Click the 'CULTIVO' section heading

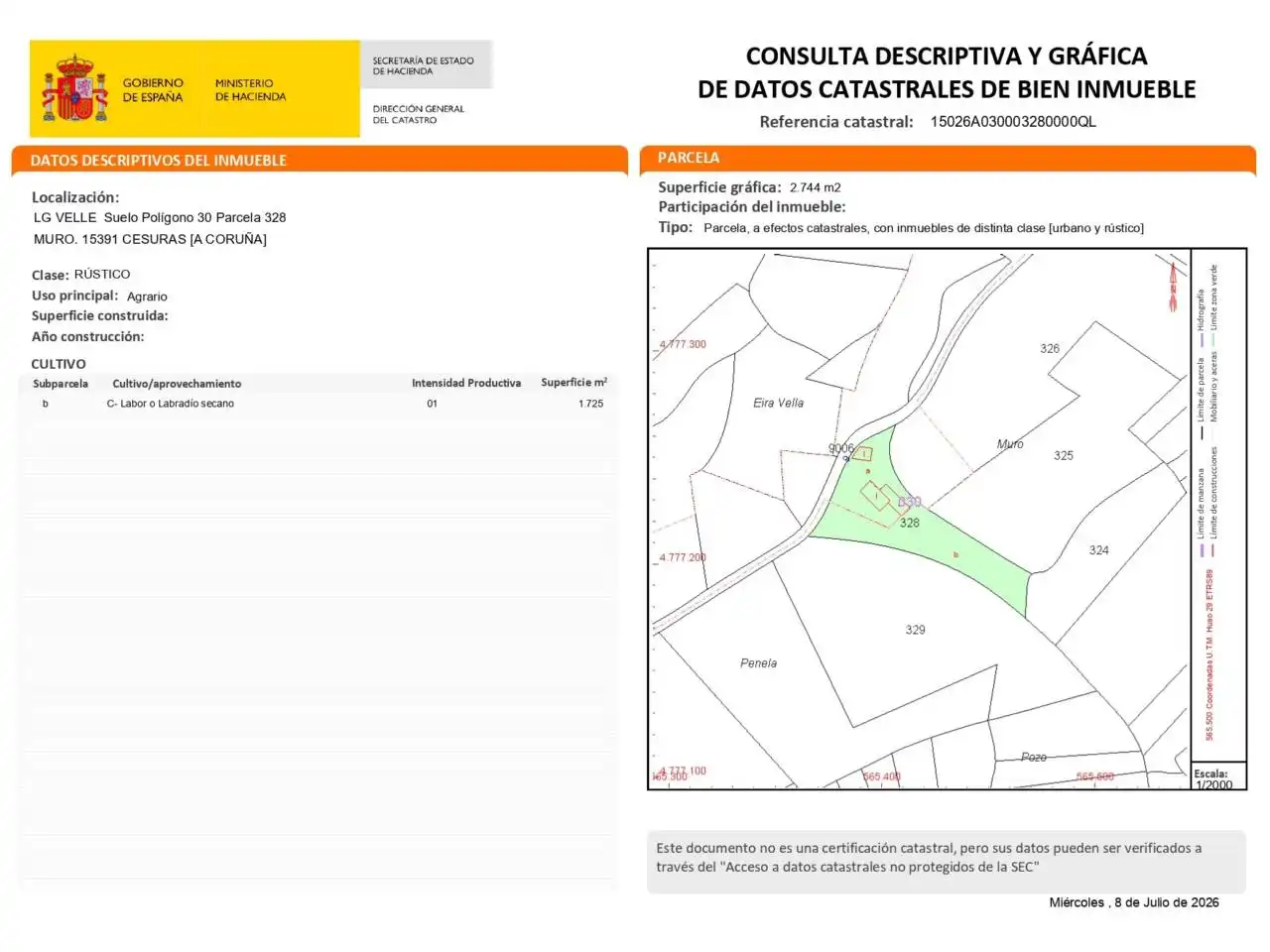59,364
